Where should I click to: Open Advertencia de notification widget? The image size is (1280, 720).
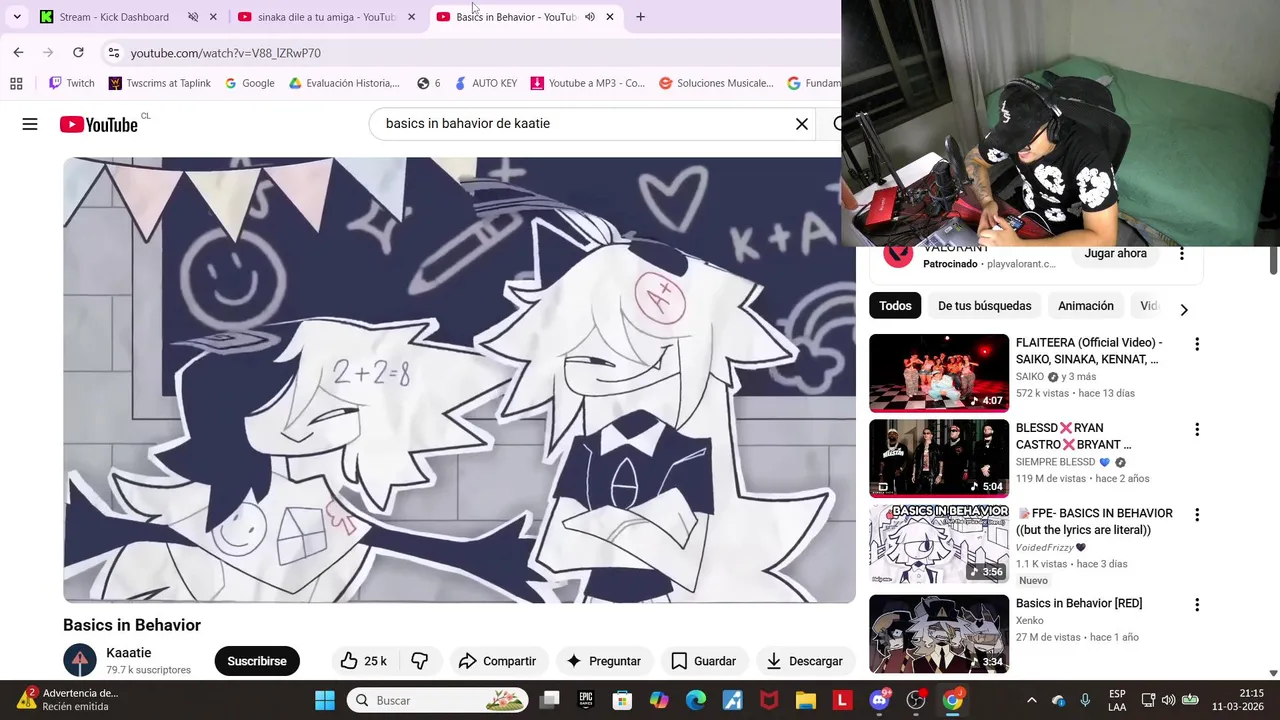(x=66, y=700)
